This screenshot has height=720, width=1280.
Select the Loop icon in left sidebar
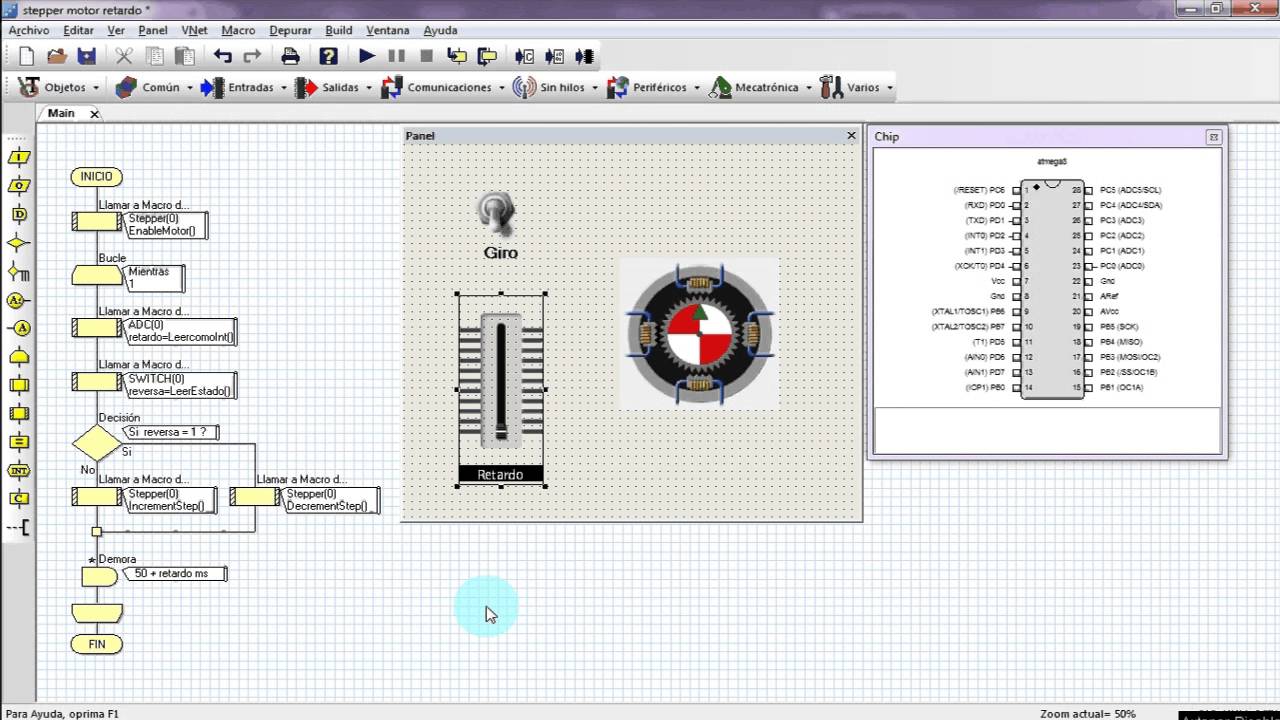pyautogui.click(x=18, y=357)
